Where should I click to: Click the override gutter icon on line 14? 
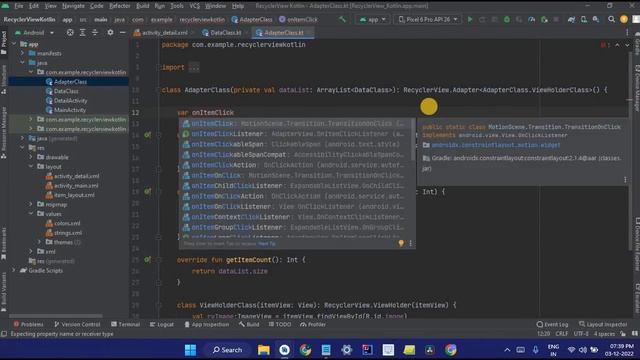[x=147, y=134]
